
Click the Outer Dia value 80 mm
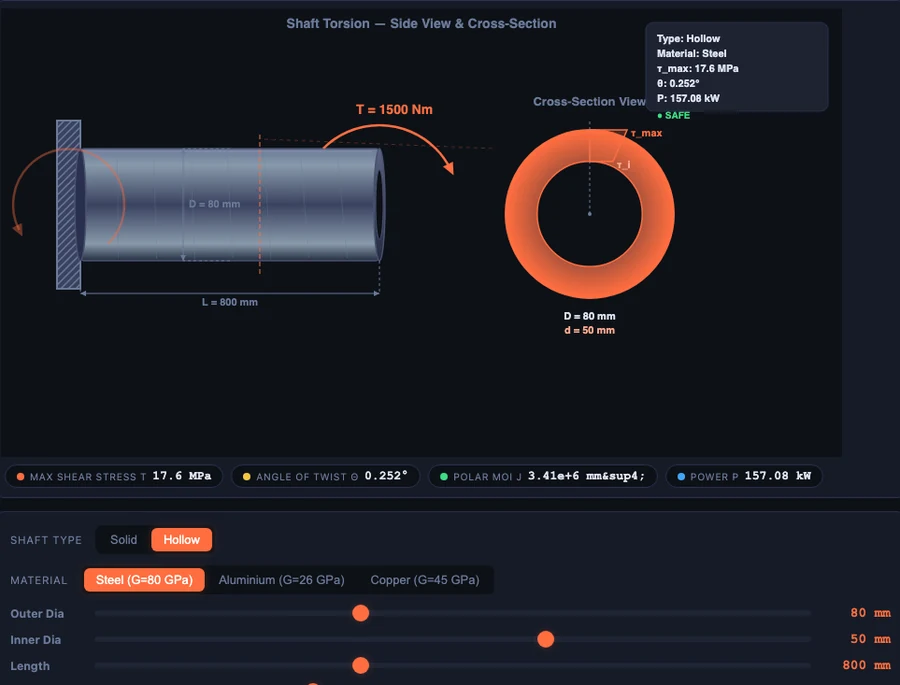[870, 613]
